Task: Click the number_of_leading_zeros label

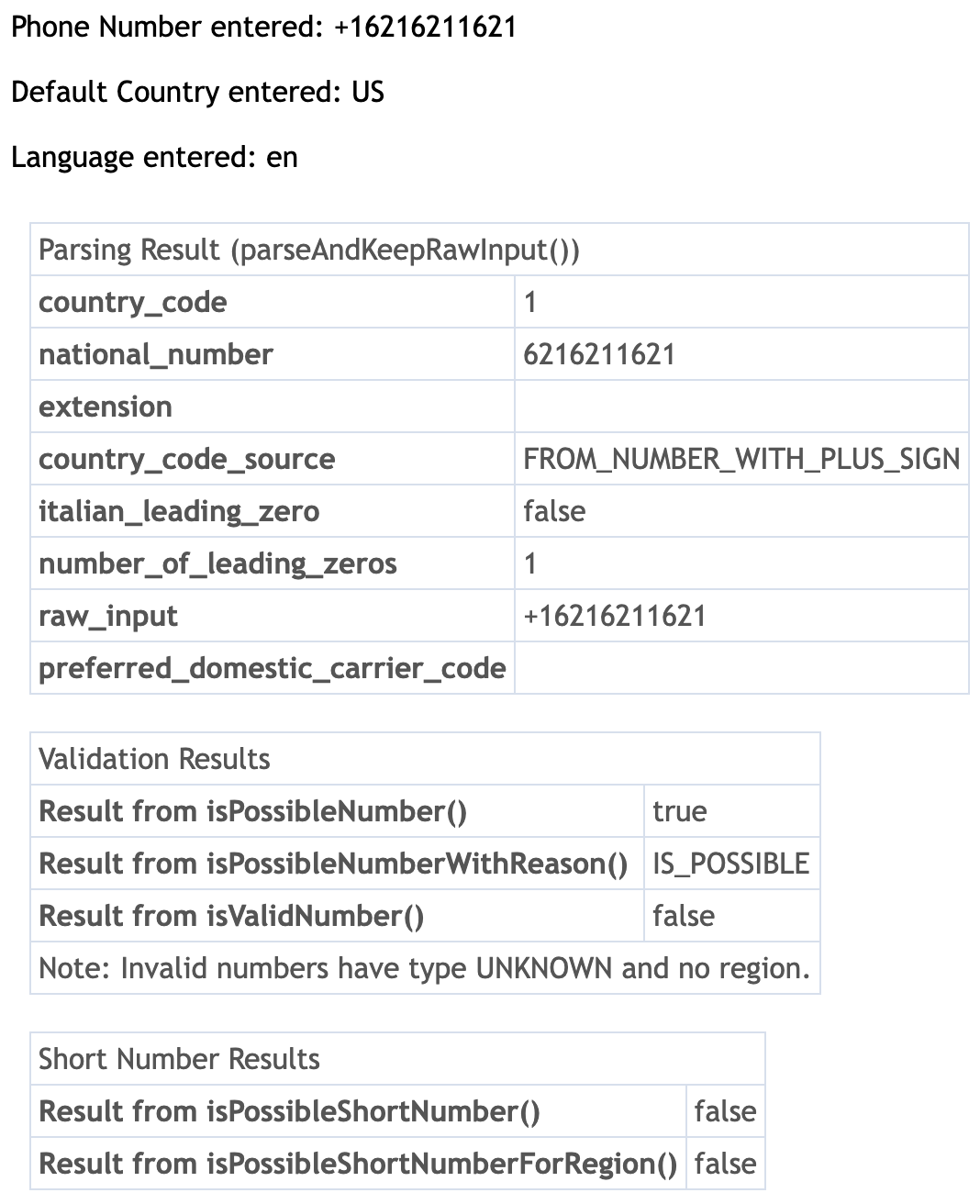Action: [217, 563]
